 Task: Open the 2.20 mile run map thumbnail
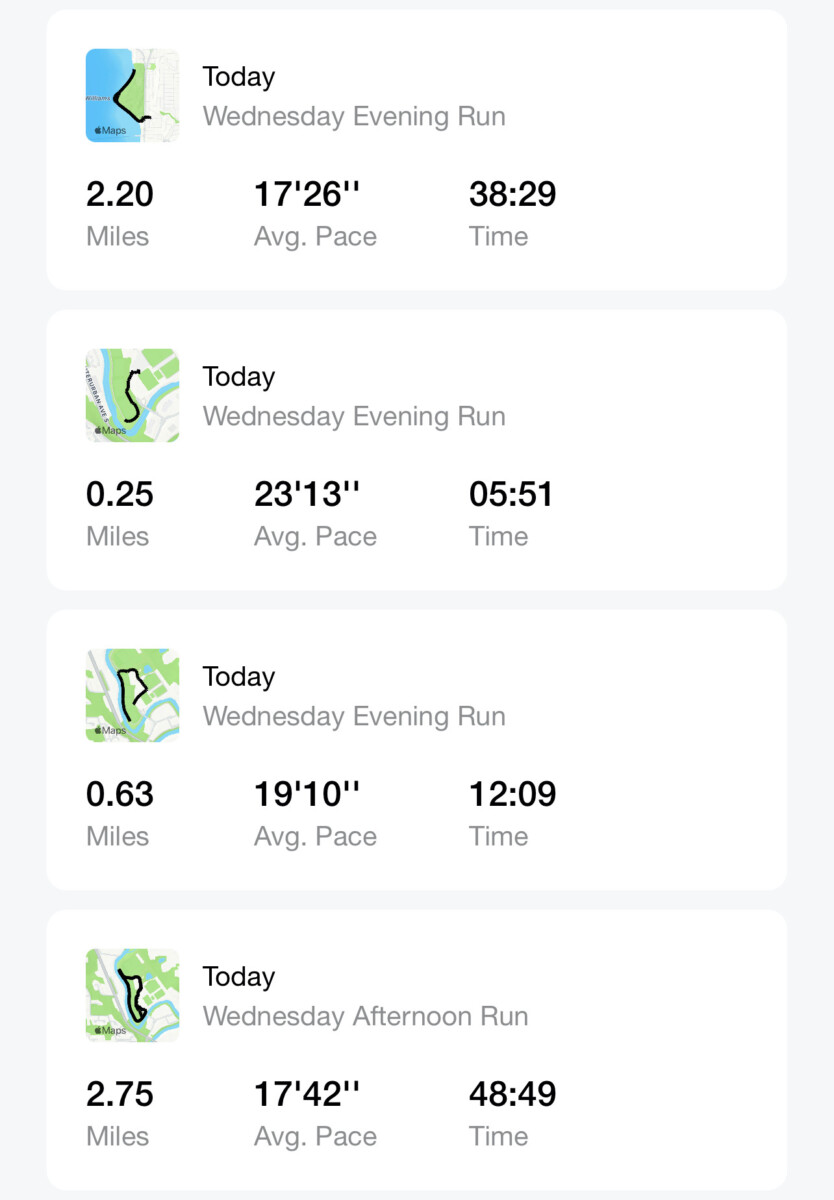point(133,95)
